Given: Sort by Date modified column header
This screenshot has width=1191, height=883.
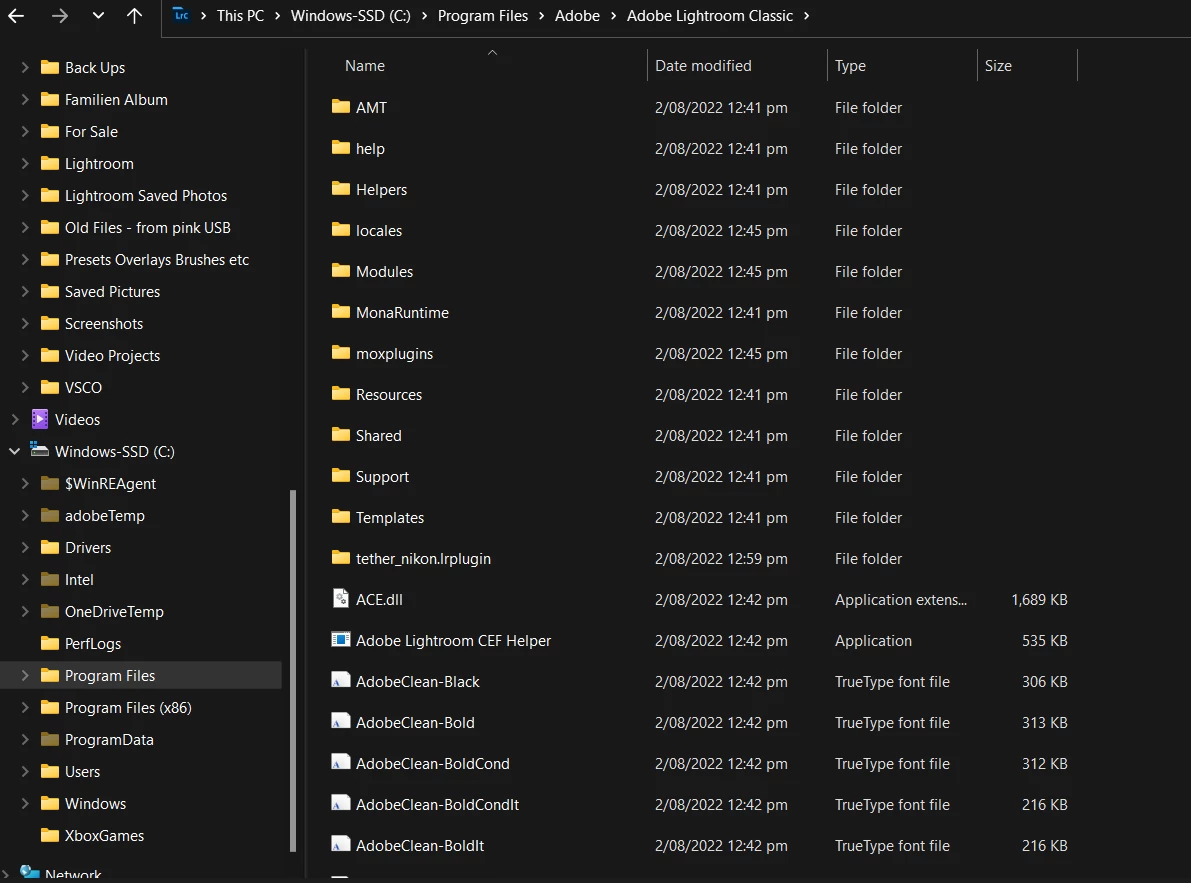Looking at the screenshot, I should pos(703,66).
